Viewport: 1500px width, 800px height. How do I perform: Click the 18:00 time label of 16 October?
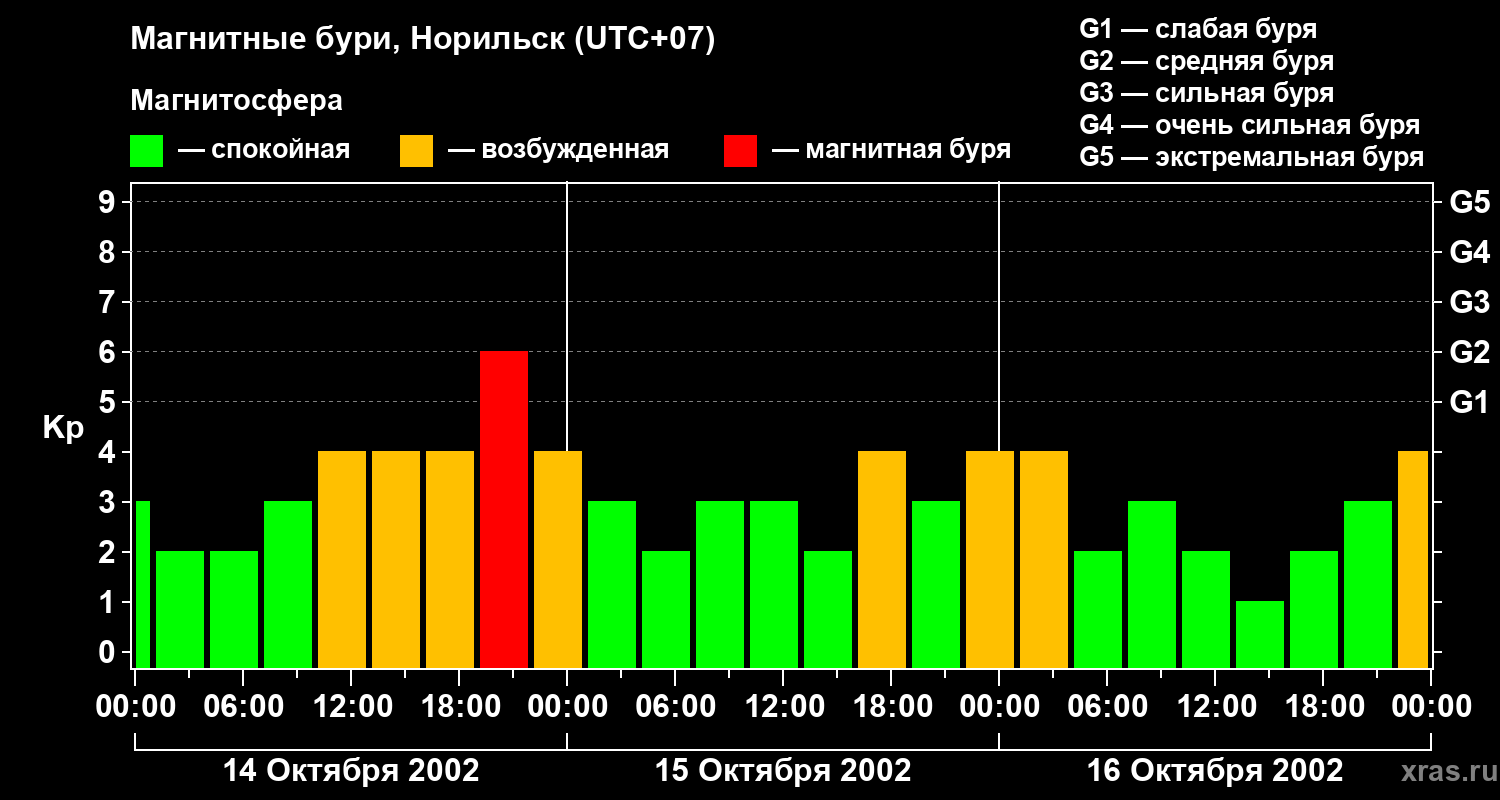[1323, 706]
